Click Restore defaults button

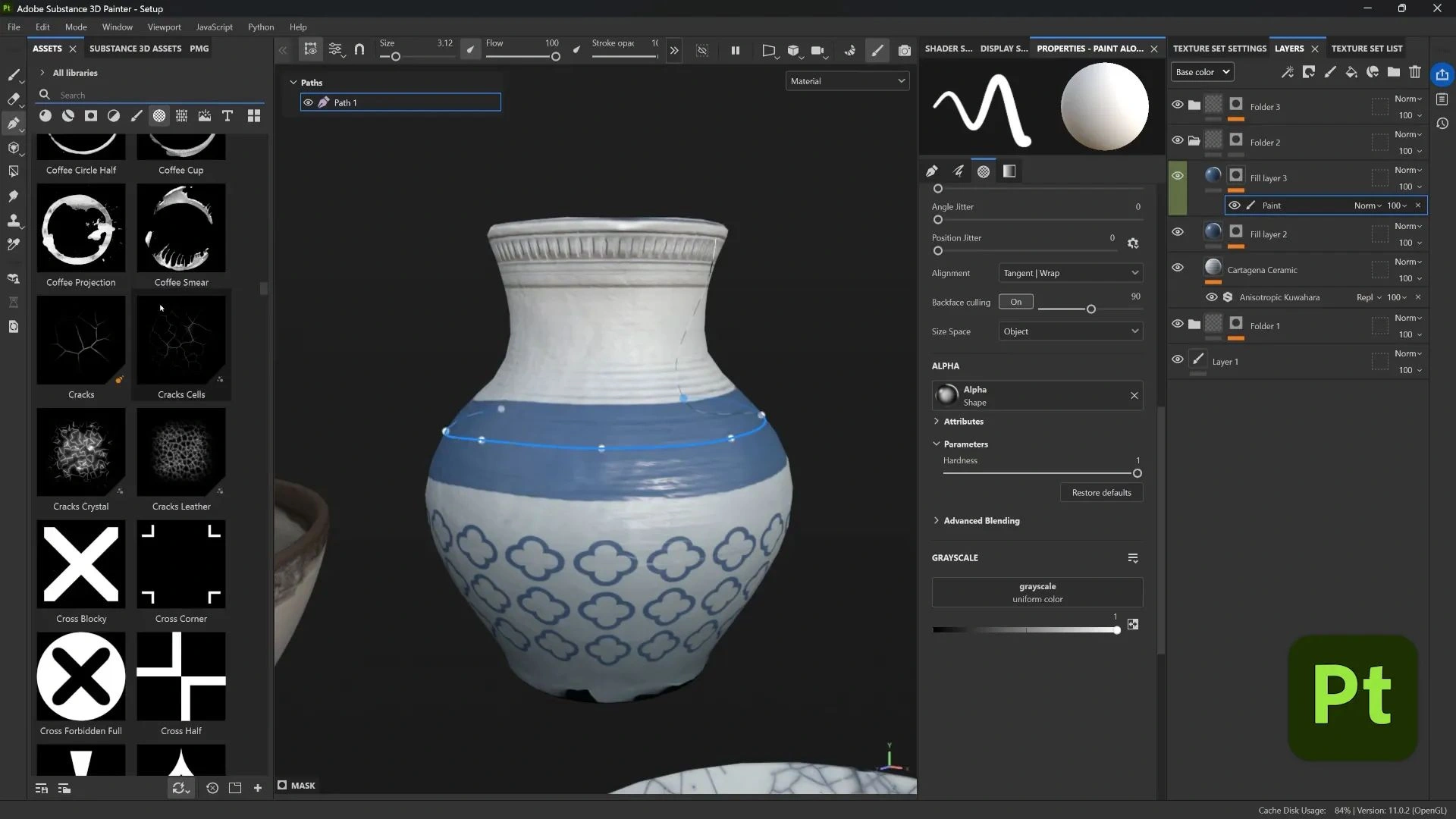[x=1101, y=493]
